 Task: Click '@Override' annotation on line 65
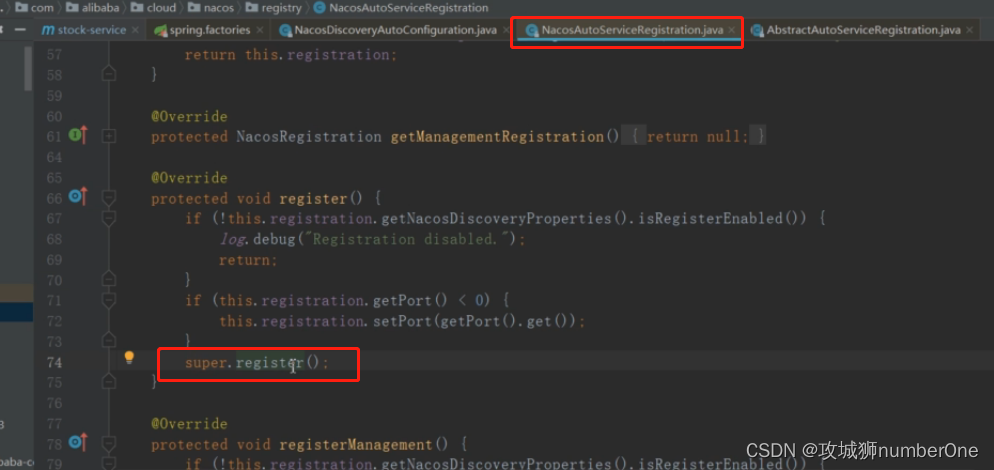[x=189, y=178]
